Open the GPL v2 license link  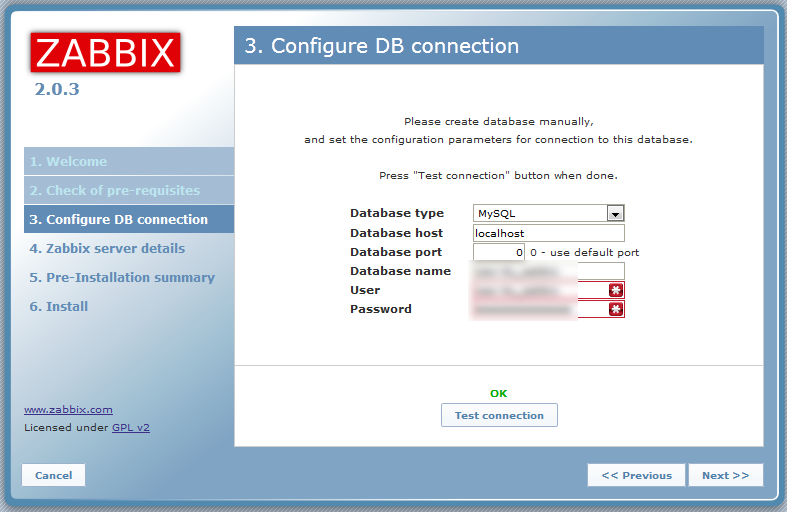tap(130, 427)
